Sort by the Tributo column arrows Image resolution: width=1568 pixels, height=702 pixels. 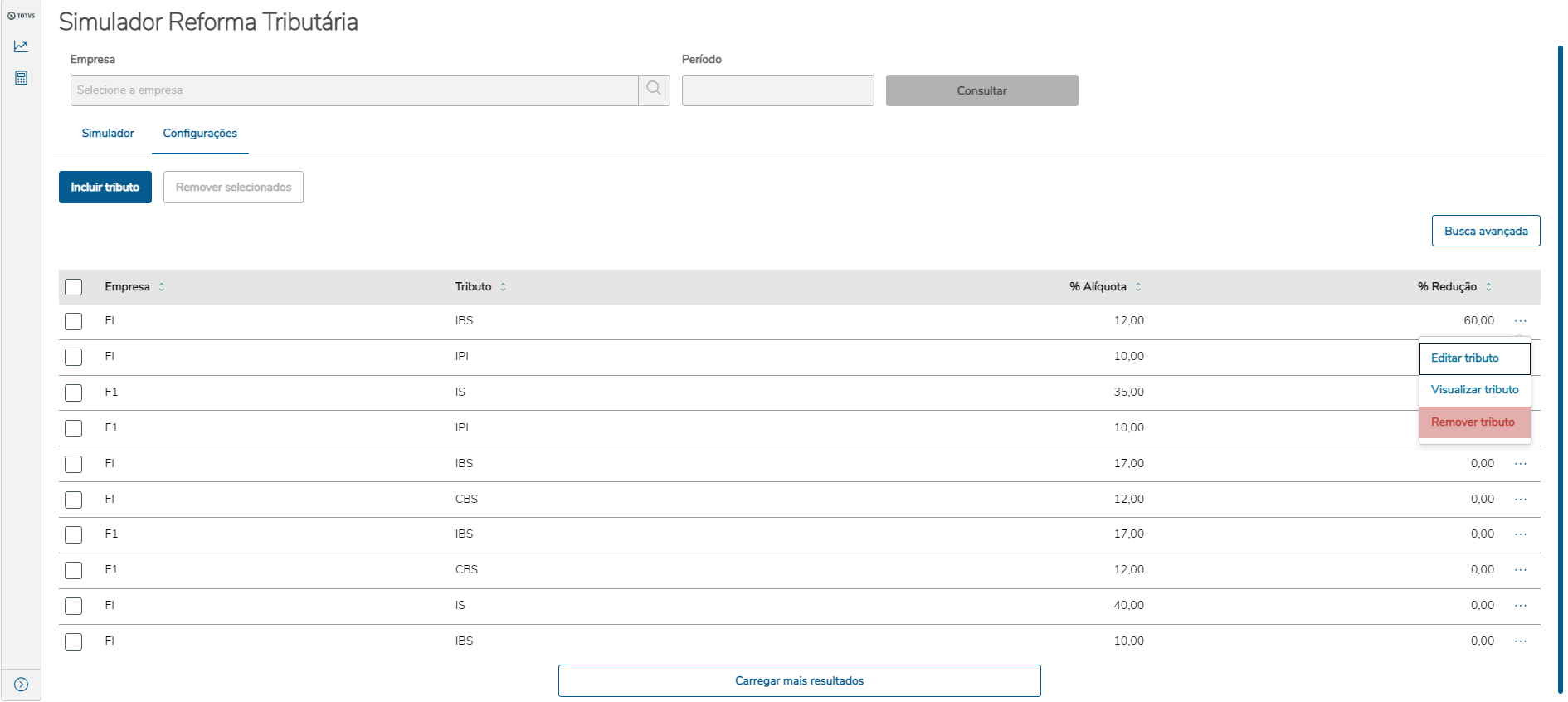(x=503, y=287)
